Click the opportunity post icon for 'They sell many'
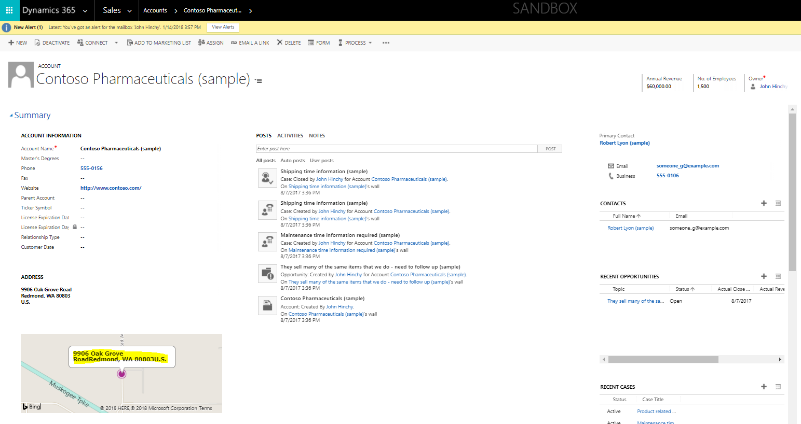 coord(267,274)
